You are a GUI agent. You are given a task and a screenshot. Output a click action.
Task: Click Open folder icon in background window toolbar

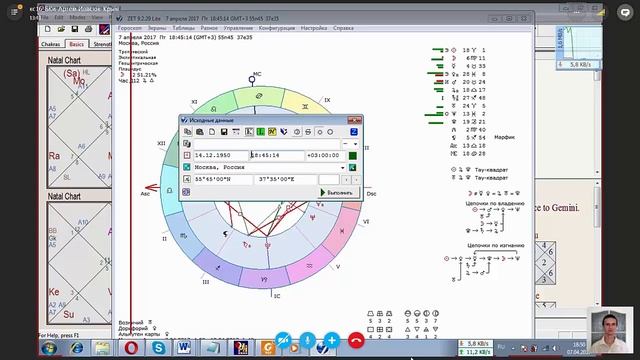pos(61,29)
